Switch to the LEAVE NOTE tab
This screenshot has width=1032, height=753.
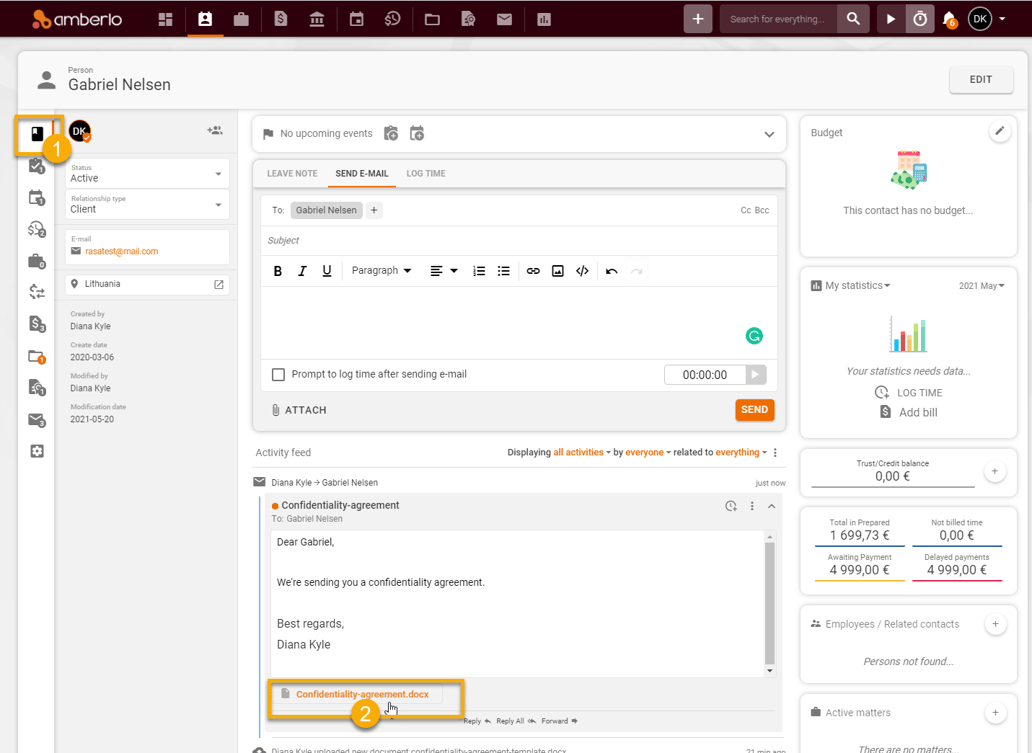(290, 173)
